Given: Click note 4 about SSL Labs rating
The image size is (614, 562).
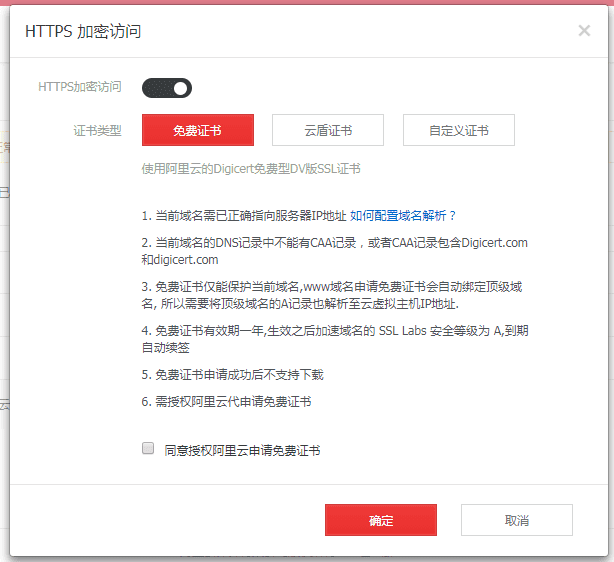Looking at the screenshot, I should (334, 339).
